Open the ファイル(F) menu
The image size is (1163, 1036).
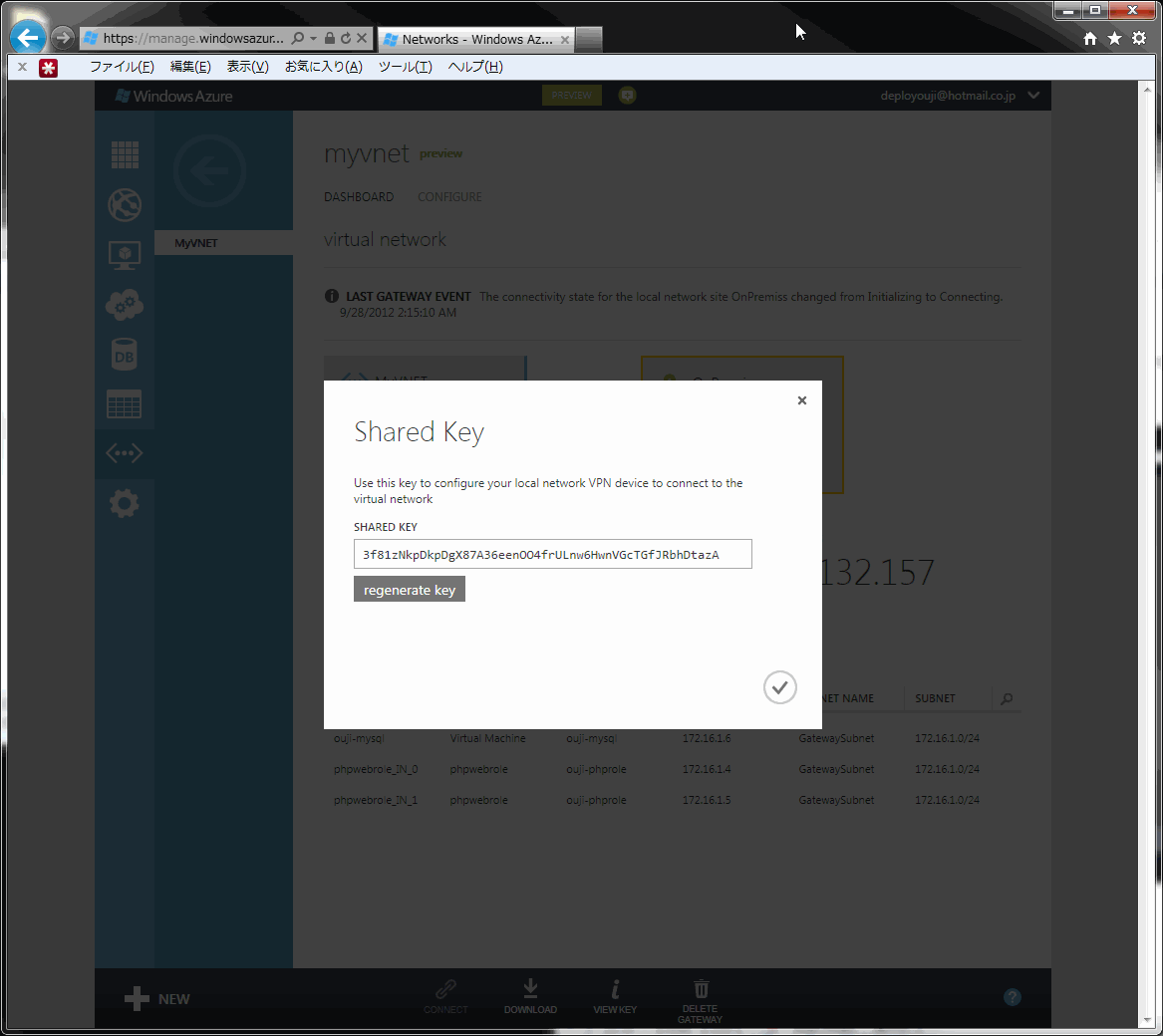122,67
